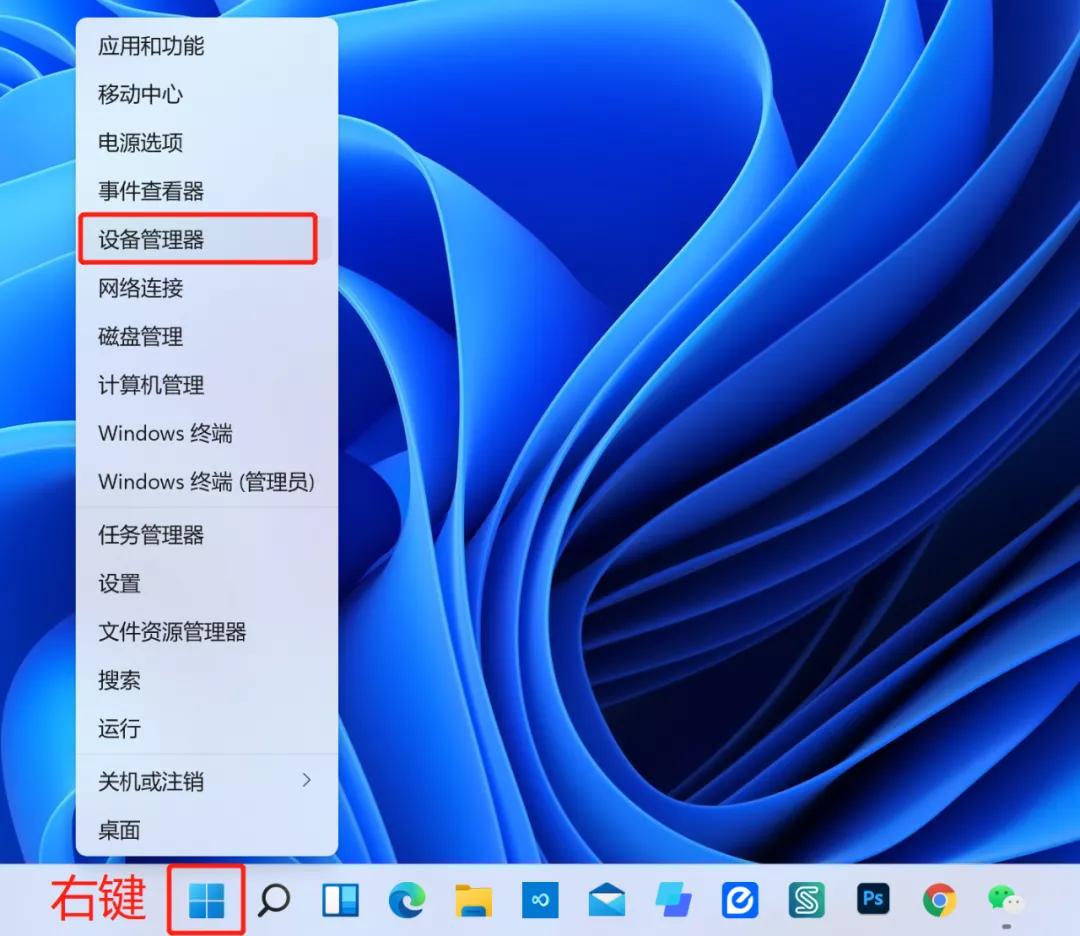This screenshot has width=1080, height=936.
Task: Launch Google Chrome from the taskbar
Action: (938, 901)
